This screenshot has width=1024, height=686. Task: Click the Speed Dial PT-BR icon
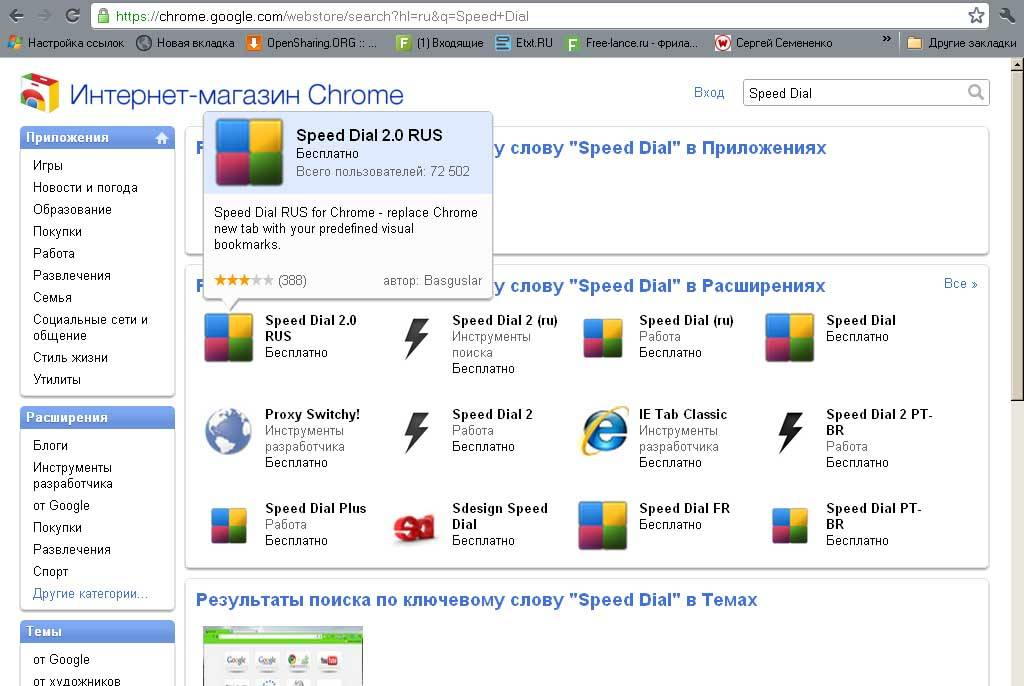pos(790,525)
